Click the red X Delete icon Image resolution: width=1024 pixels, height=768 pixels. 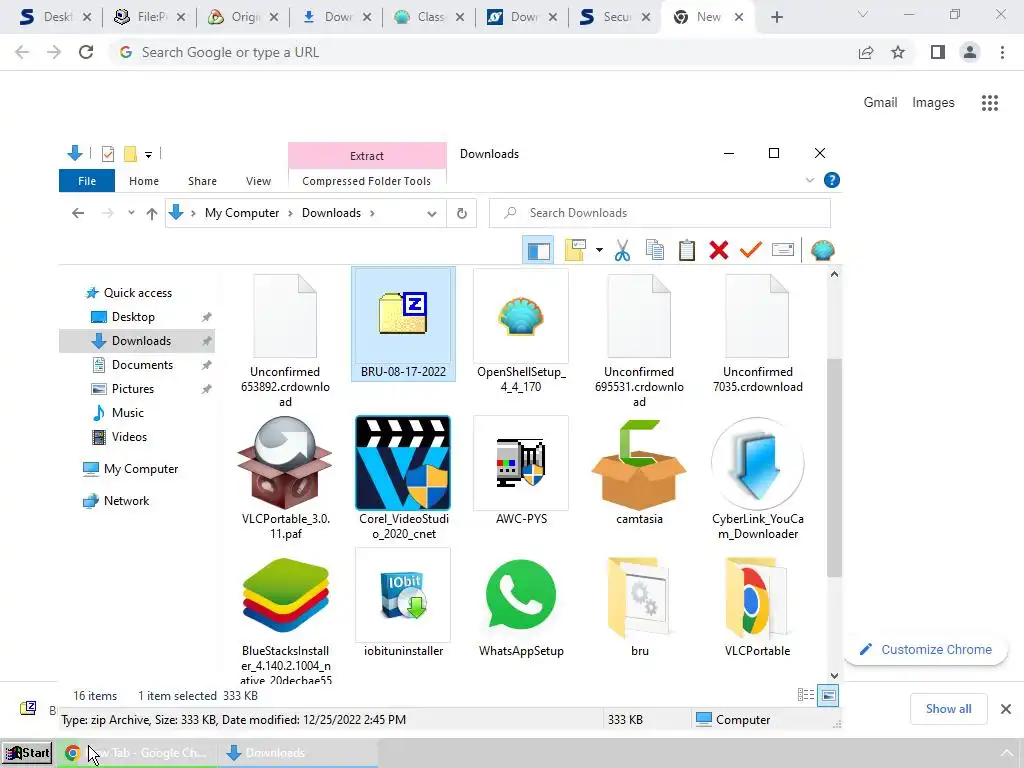tap(718, 250)
